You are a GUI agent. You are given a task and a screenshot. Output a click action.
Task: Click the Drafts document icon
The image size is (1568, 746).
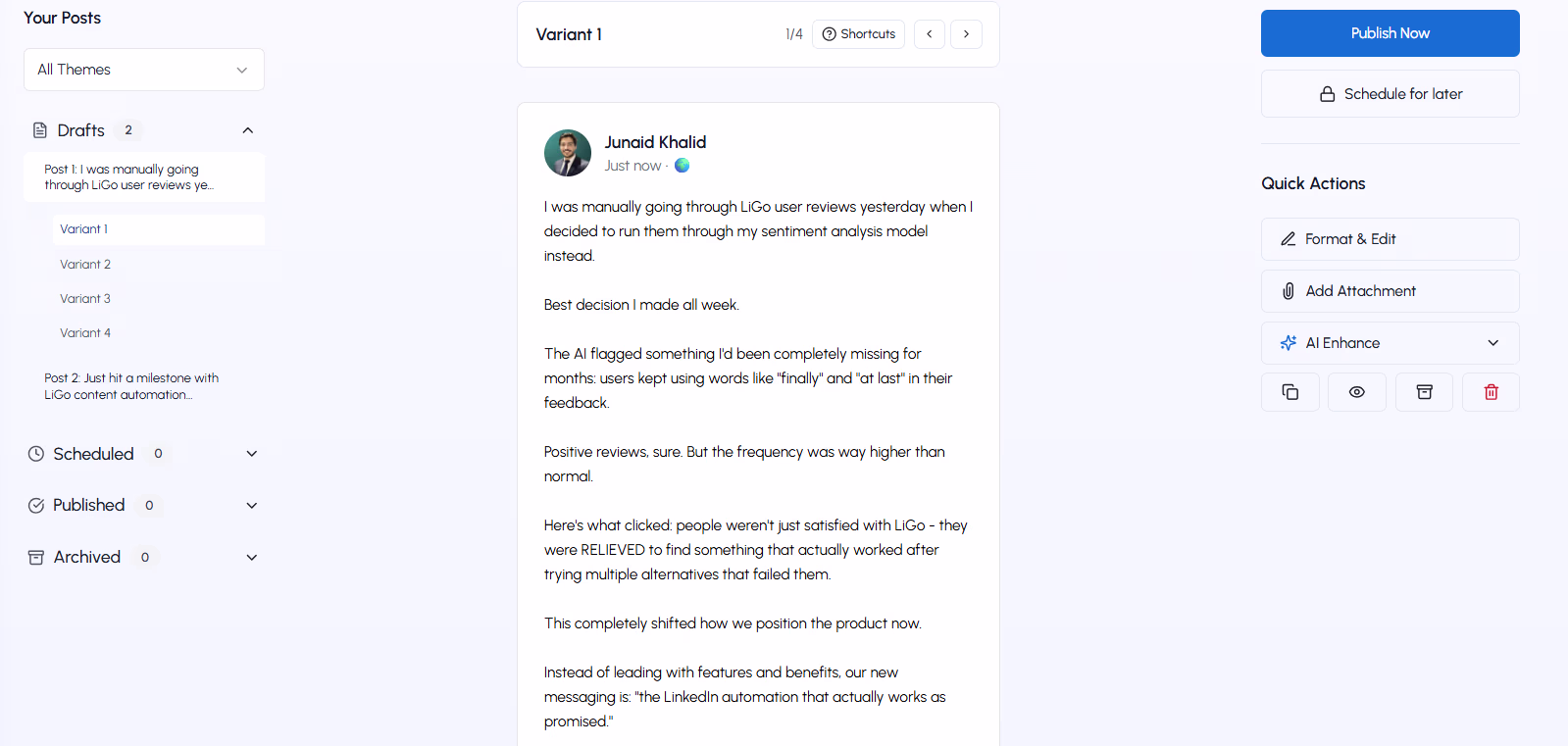[37, 129]
